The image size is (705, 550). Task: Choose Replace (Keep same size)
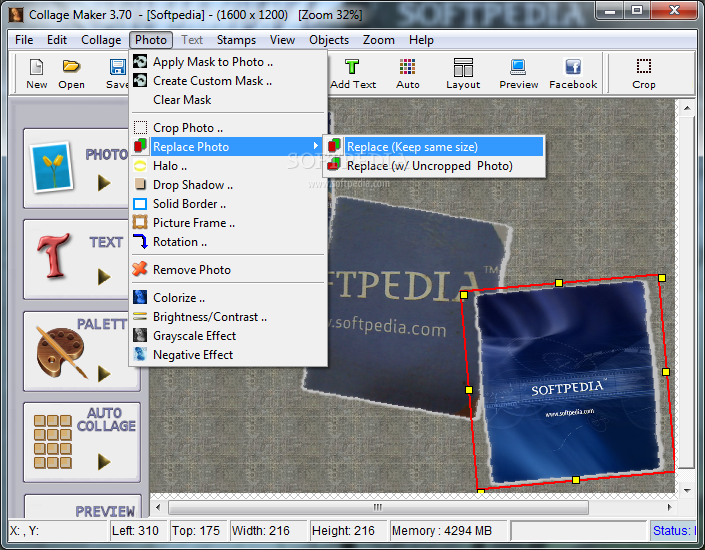pos(434,147)
